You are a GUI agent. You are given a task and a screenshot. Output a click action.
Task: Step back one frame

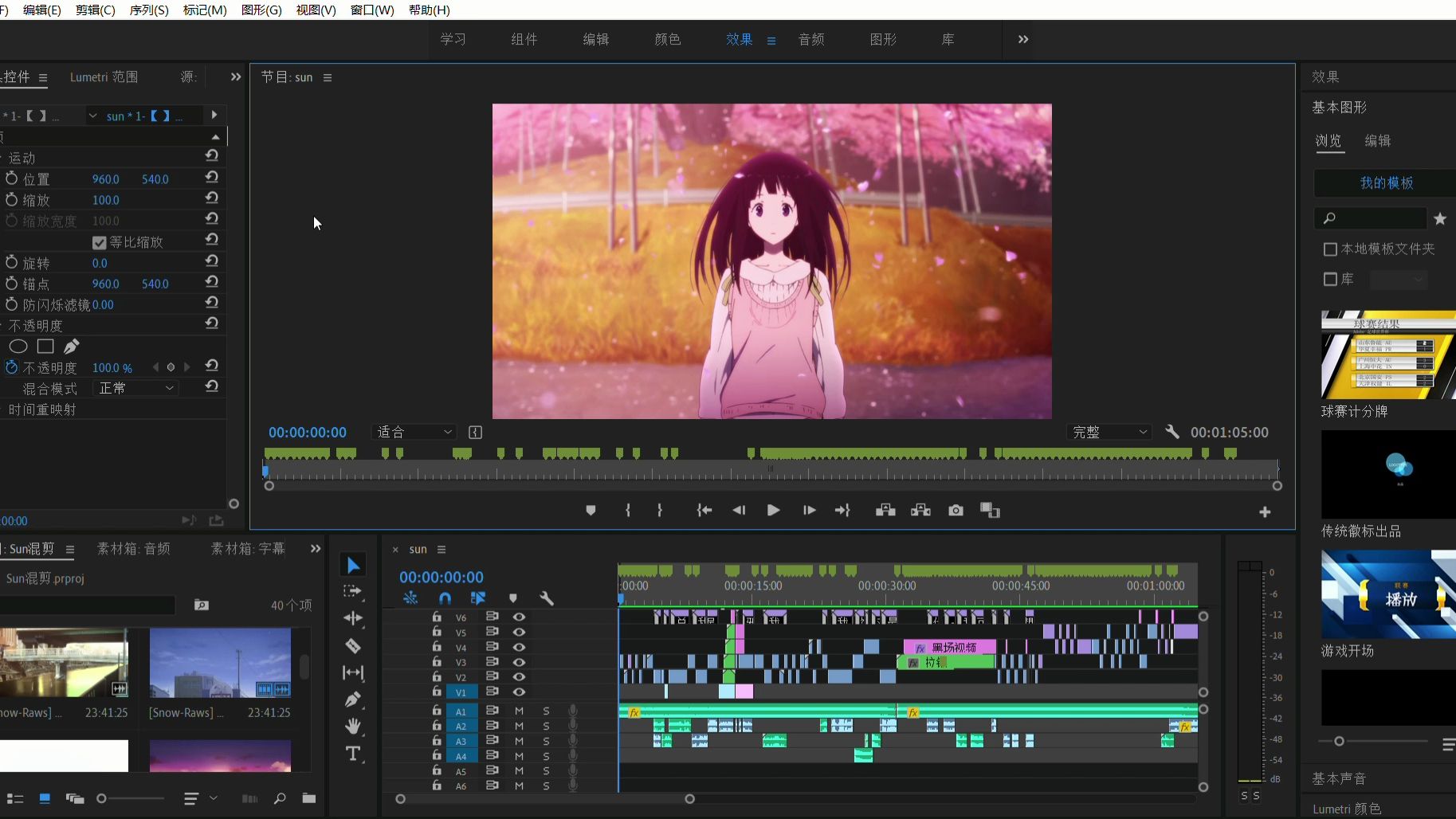coord(739,511)
